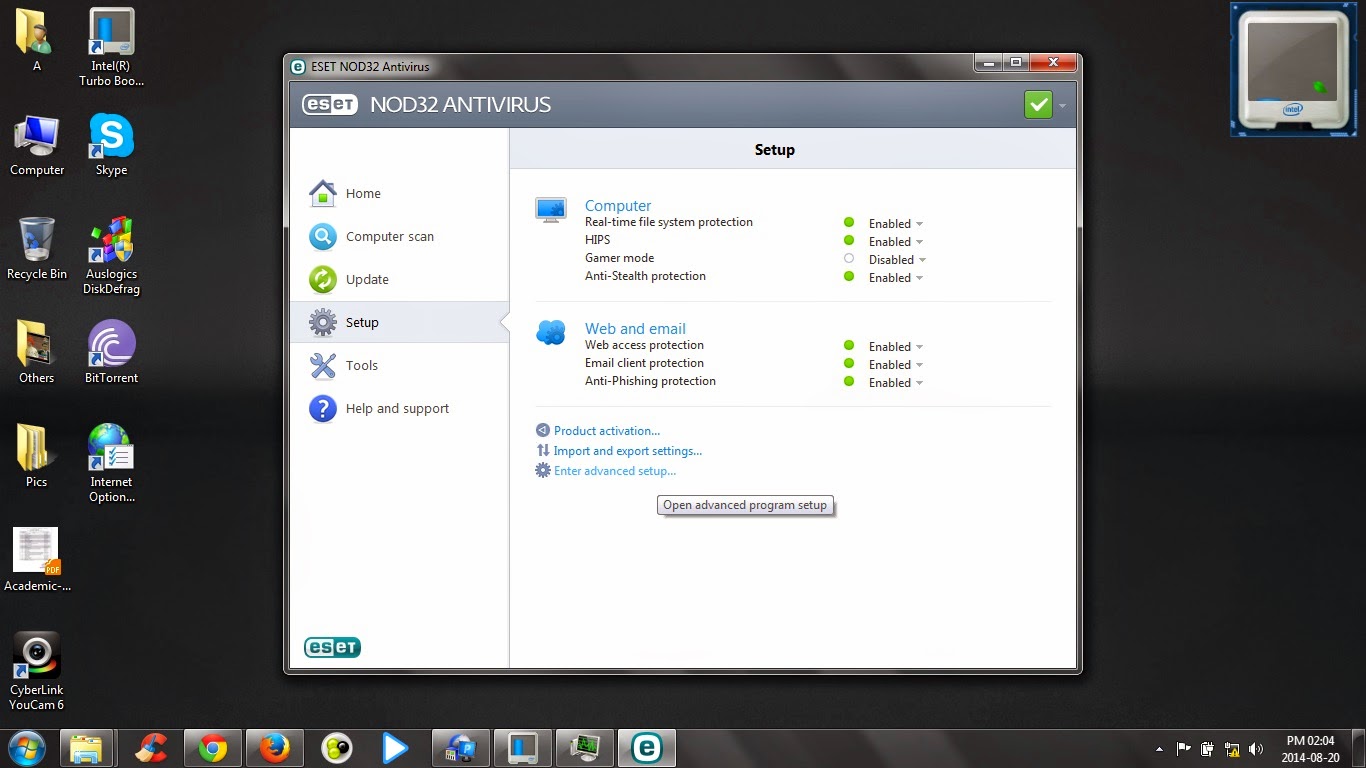Open Auslogics DiskDefrag desktop icon
The width and height of the screenshot is (1366, 768).
[x=111, y=256]
